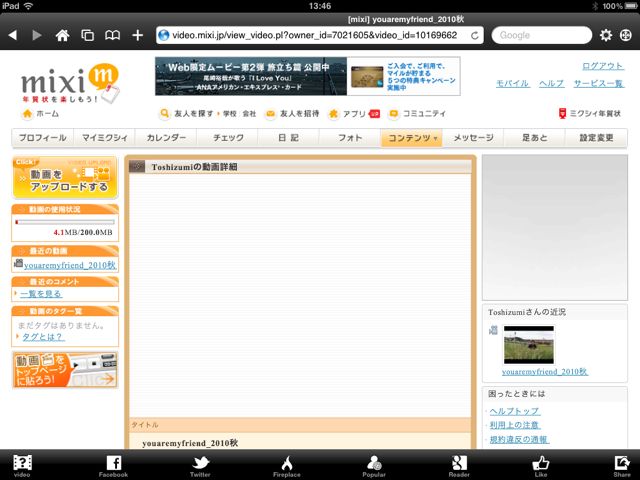Click youaremyfriend_2010秋 link under thumbnail
Screen dimensions: 640x480
544,372
